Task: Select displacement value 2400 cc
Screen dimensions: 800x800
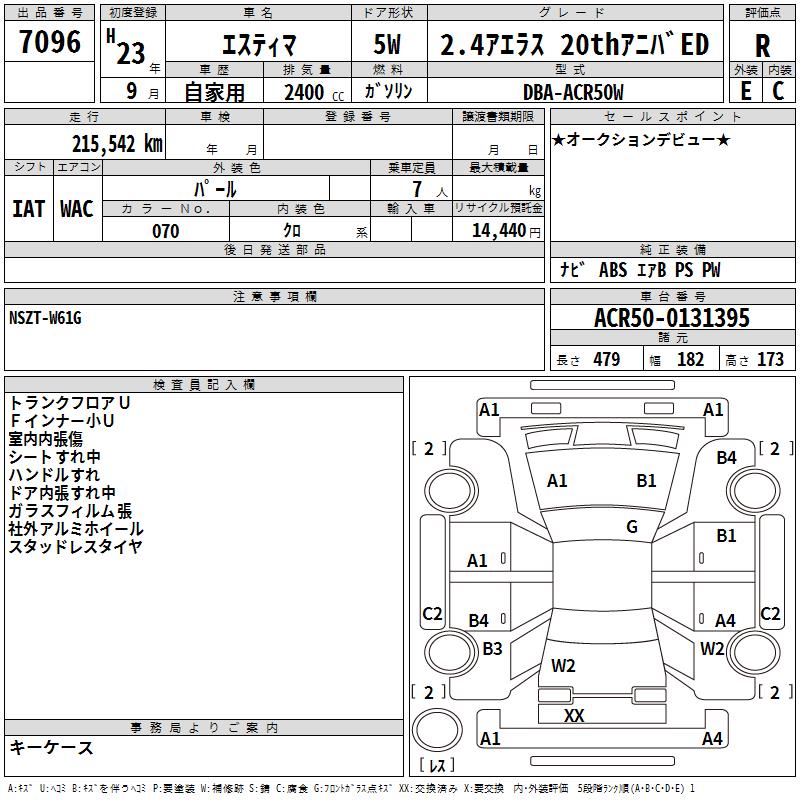Action: coord(314,93)
